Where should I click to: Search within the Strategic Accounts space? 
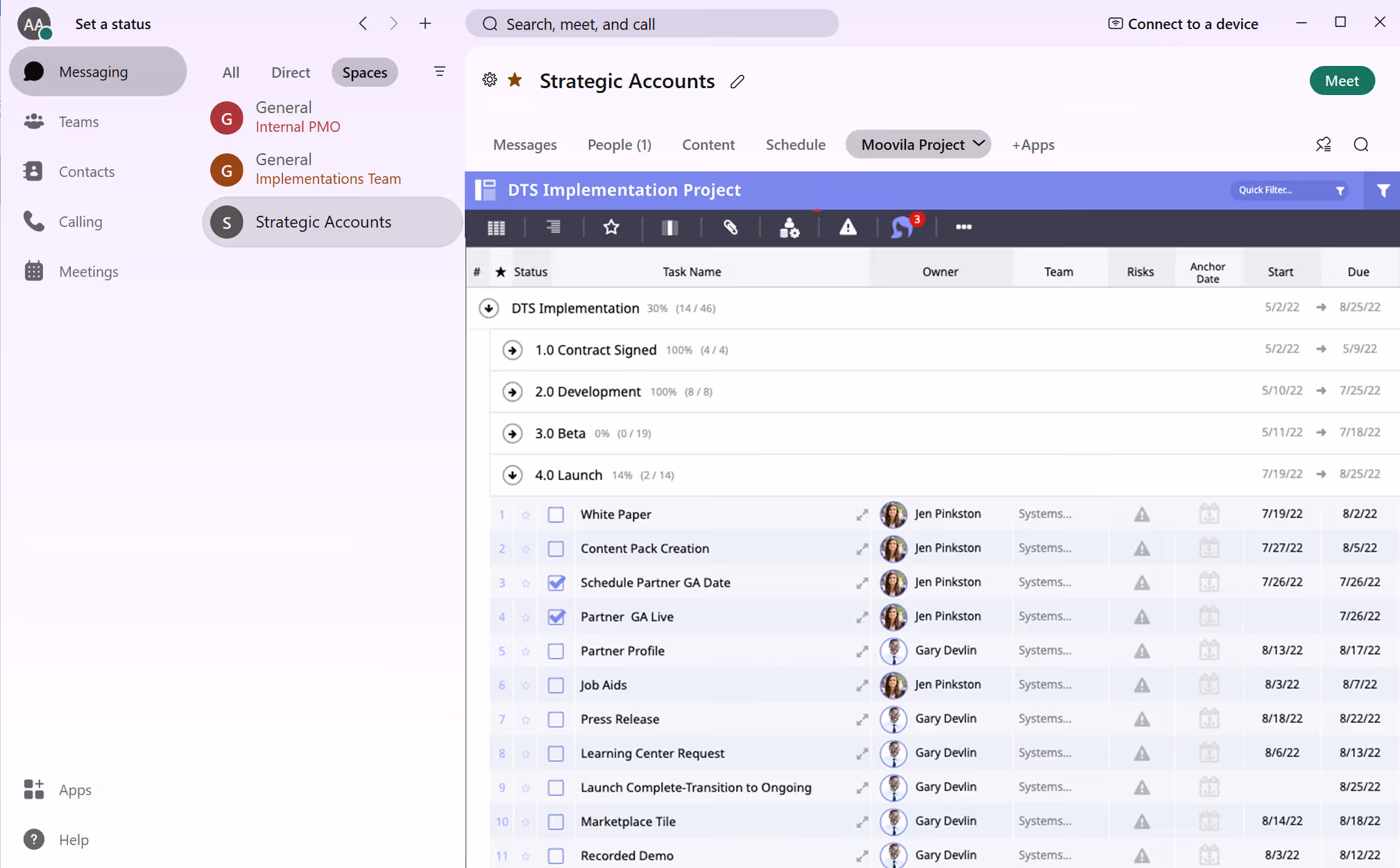(1361, 144)
